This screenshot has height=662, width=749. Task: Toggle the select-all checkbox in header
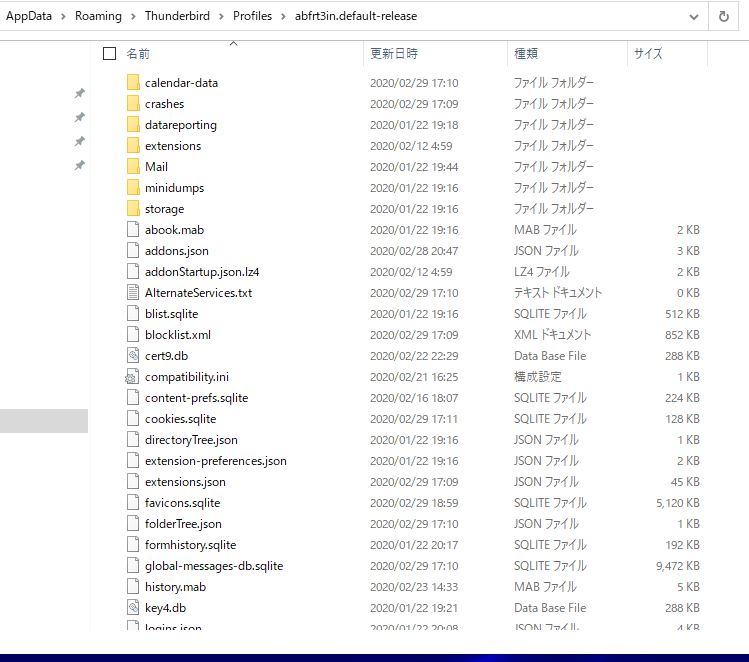(x=110, y=54)
